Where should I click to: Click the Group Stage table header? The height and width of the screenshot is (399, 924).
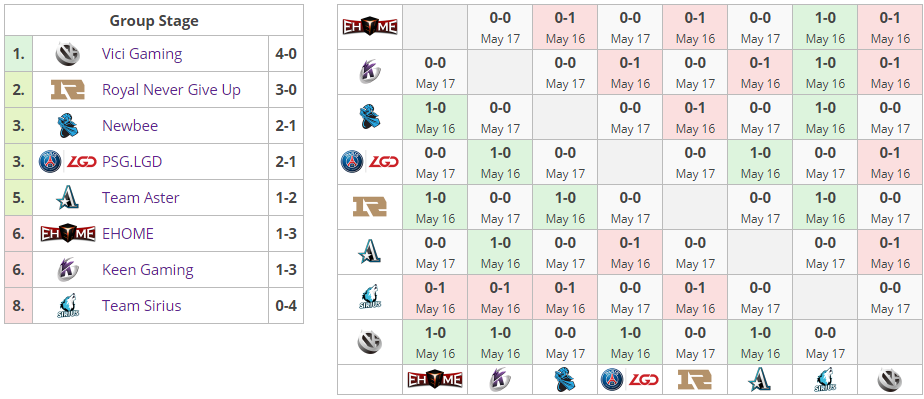coord(154,21)
